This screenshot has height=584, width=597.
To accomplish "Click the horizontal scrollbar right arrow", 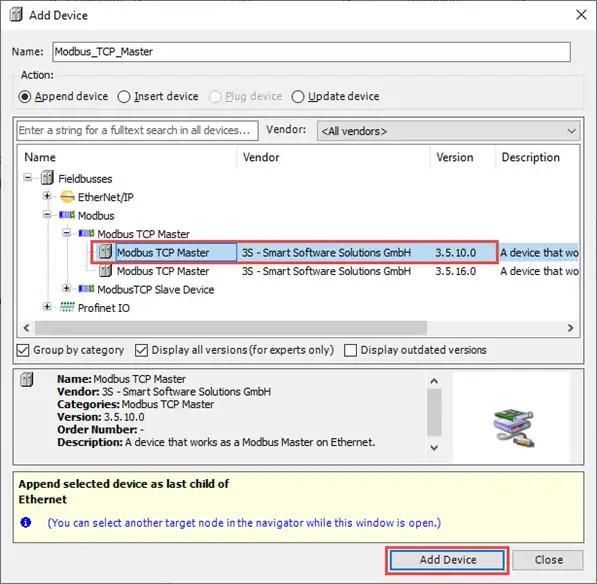I will coord(570,328).
